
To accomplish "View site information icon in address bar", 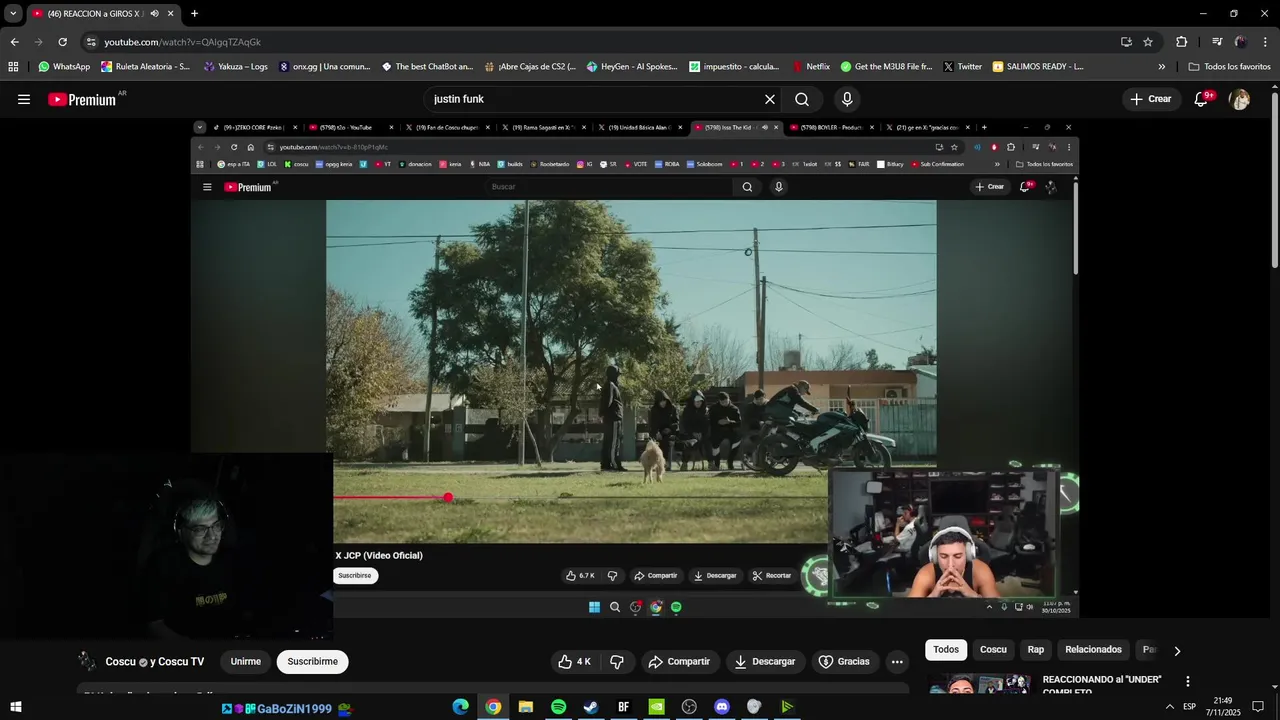I will coord(91,42).
